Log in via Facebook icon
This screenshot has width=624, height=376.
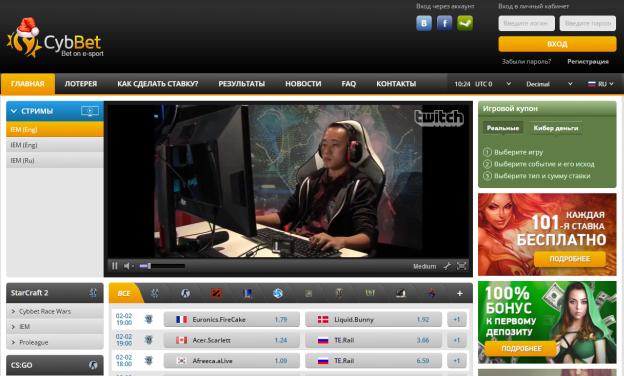click(x=444, y=23)
